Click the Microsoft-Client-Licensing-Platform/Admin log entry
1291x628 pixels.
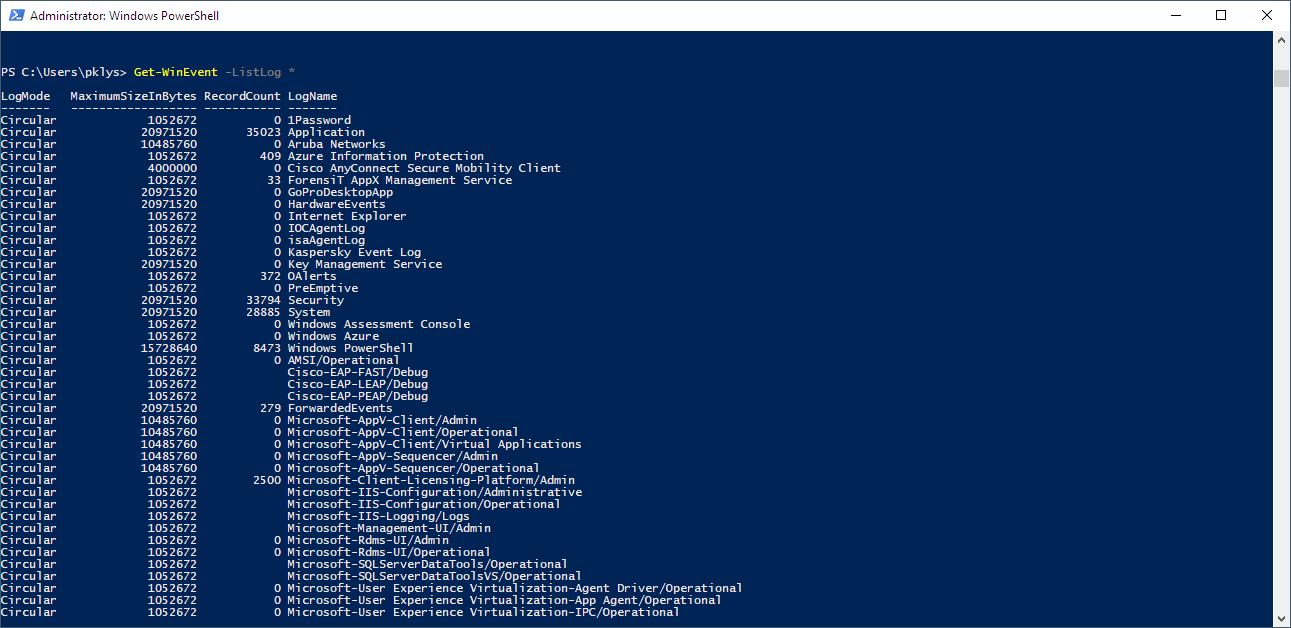431,480
